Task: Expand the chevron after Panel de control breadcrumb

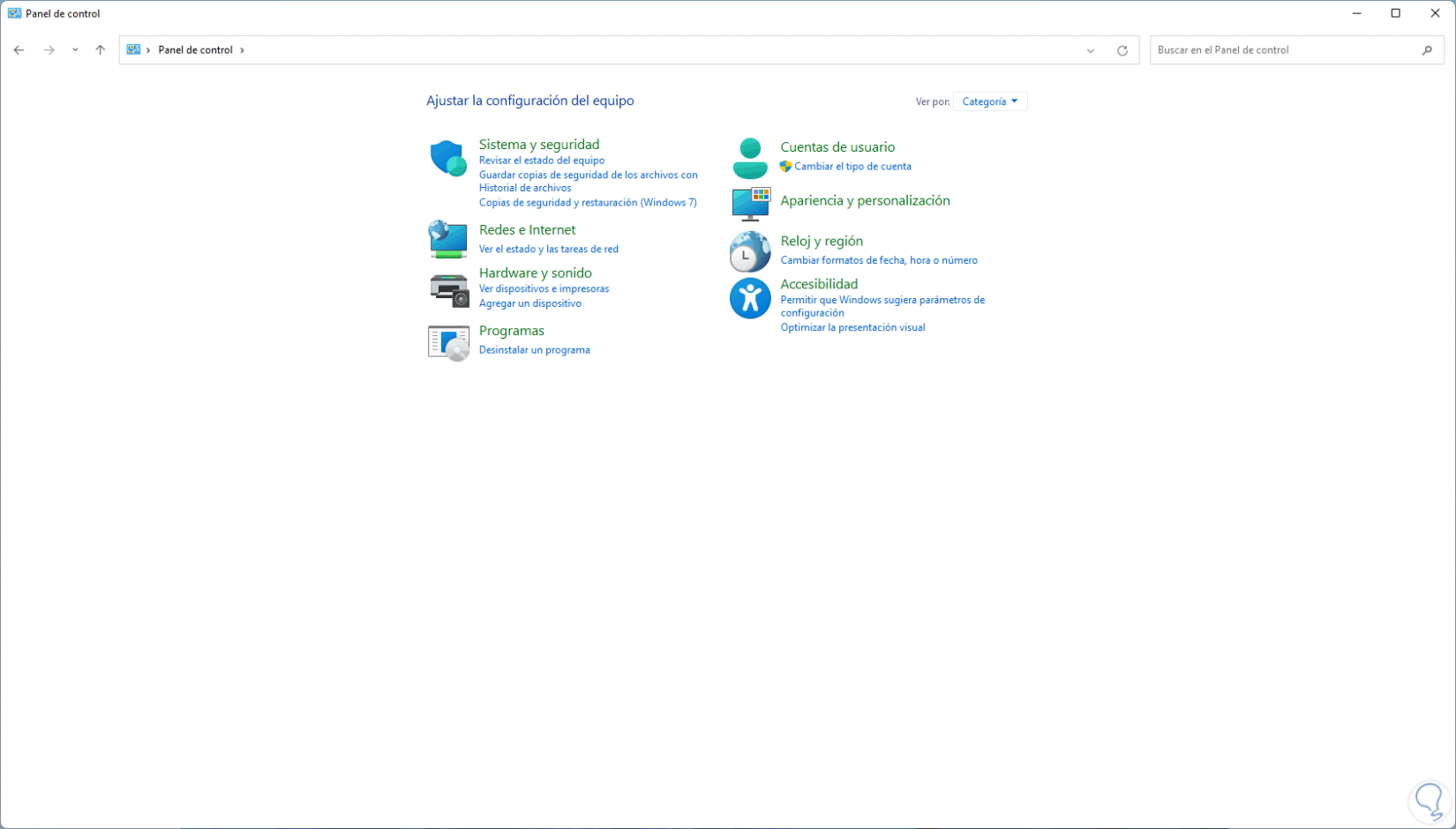Action: coord(243,50)
